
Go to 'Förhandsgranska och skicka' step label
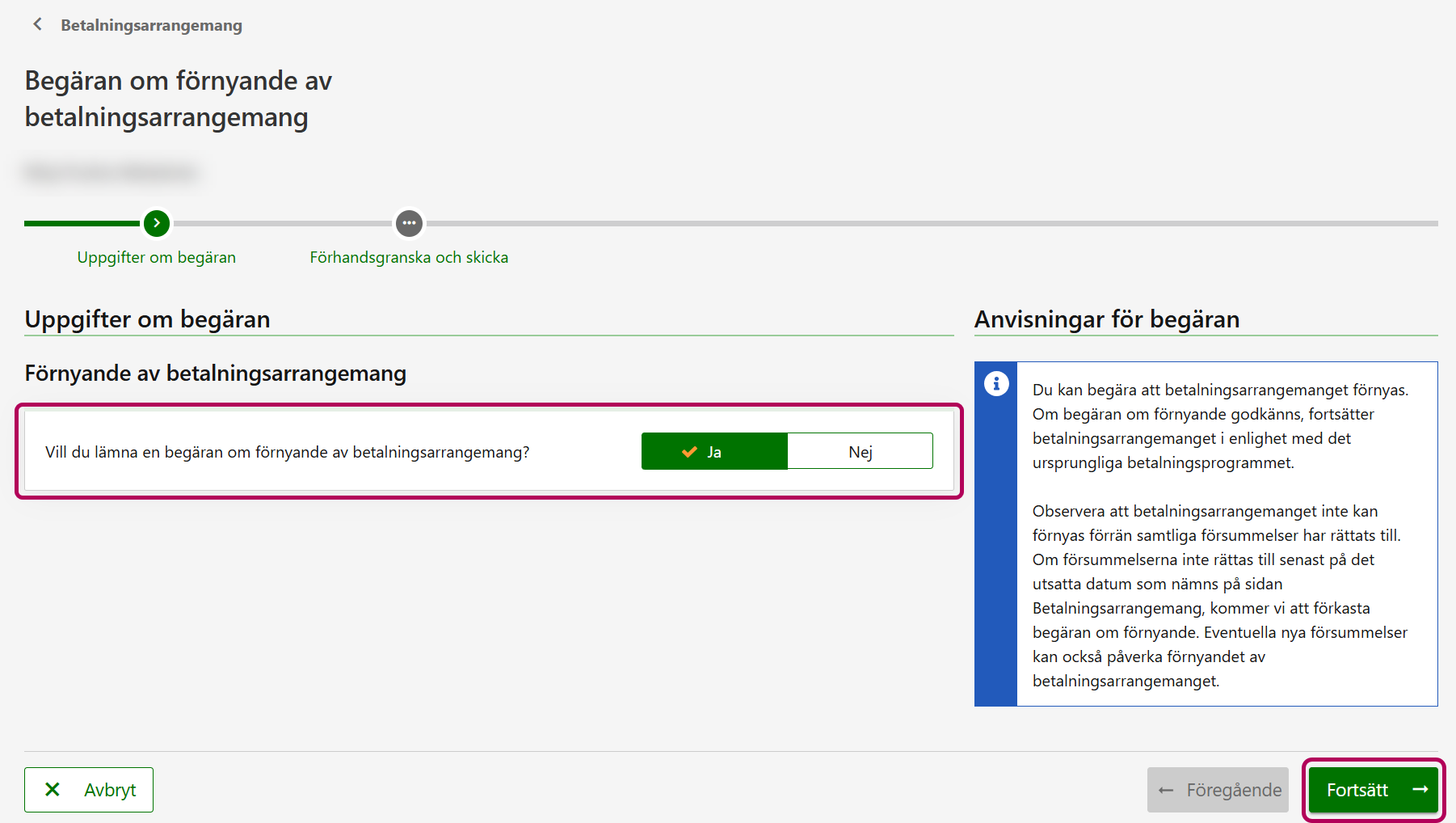point(409,257)
